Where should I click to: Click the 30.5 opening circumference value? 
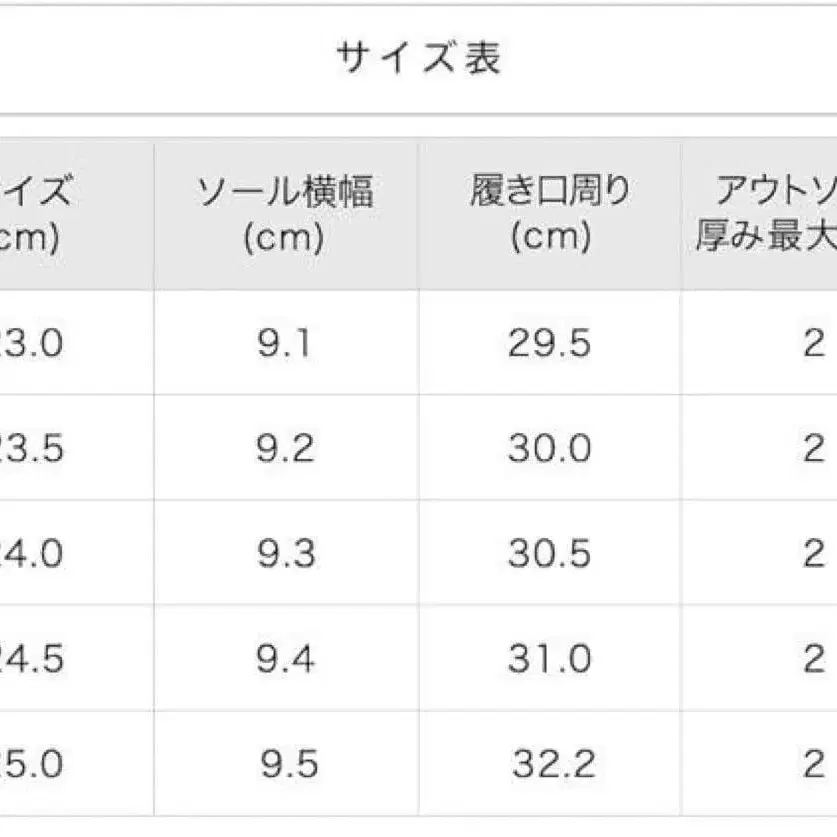549,554
